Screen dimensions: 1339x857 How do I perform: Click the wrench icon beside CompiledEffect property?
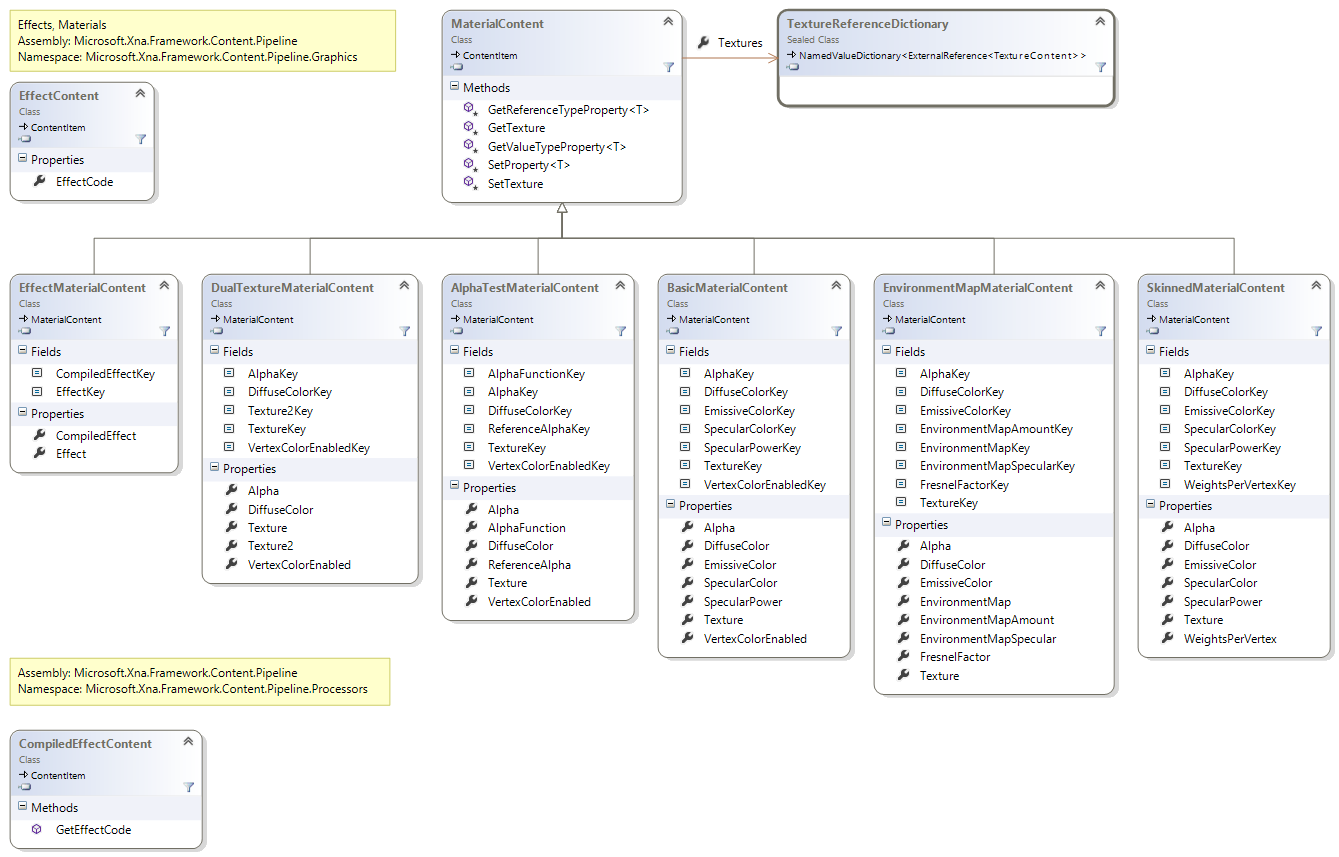(x=38, y=435)
